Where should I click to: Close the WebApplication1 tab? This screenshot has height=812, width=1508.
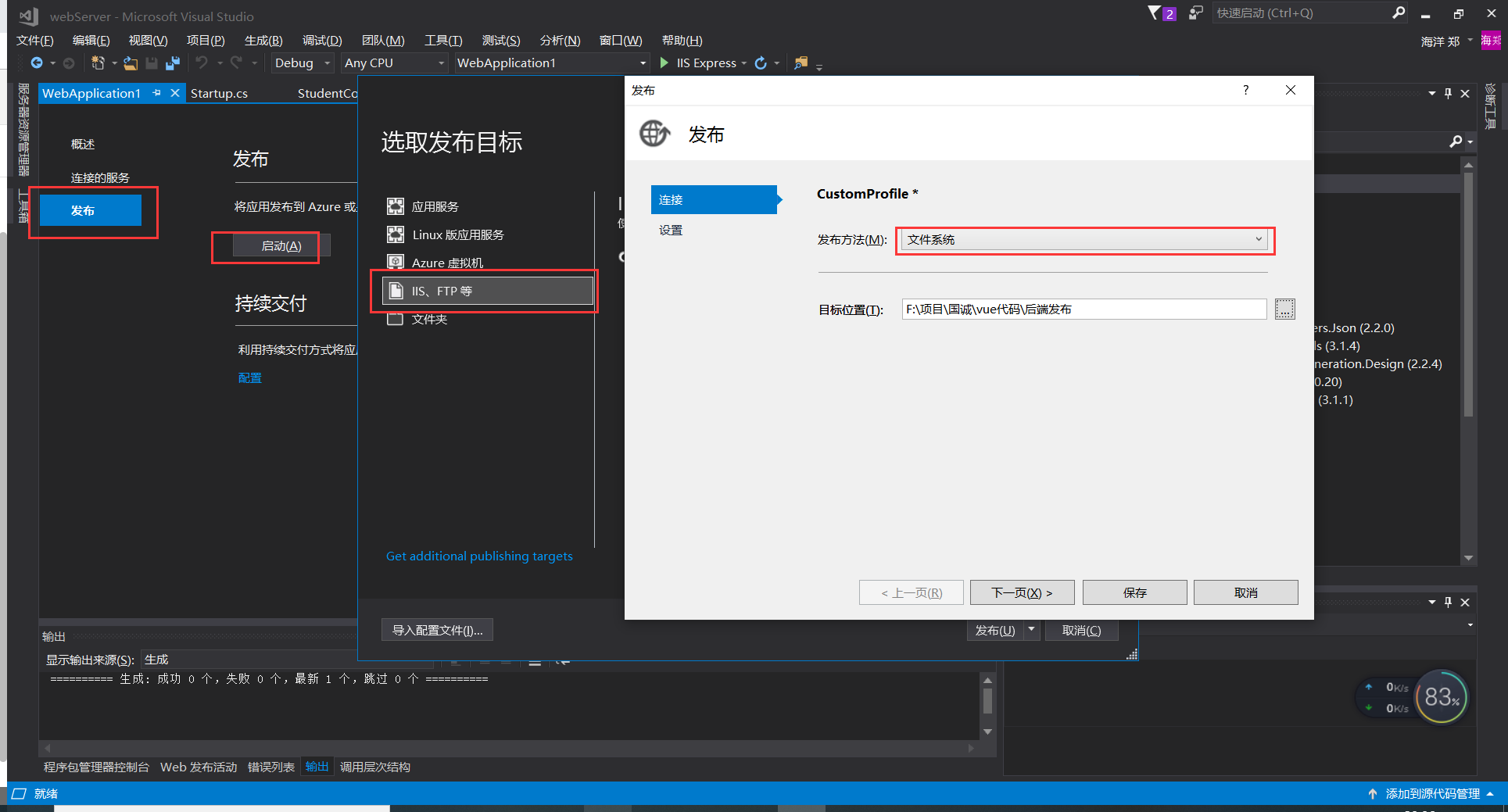click(175, 93)
